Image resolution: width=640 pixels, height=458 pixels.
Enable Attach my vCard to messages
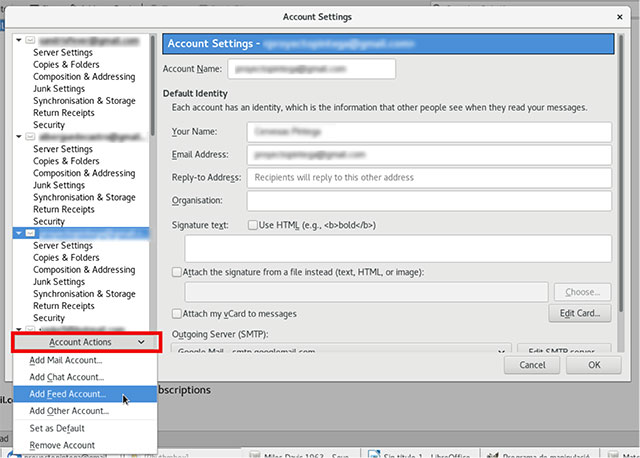click(176, 313)
